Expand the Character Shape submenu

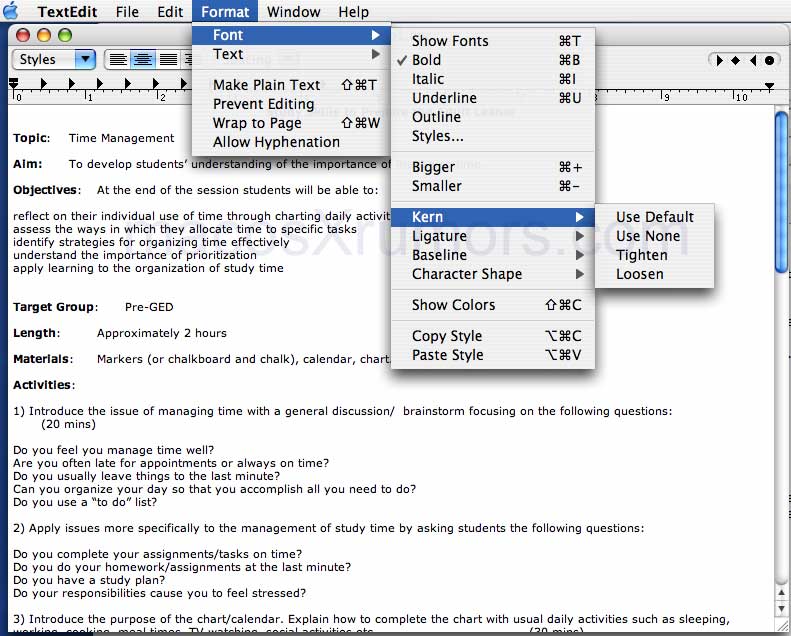[493, 274]
